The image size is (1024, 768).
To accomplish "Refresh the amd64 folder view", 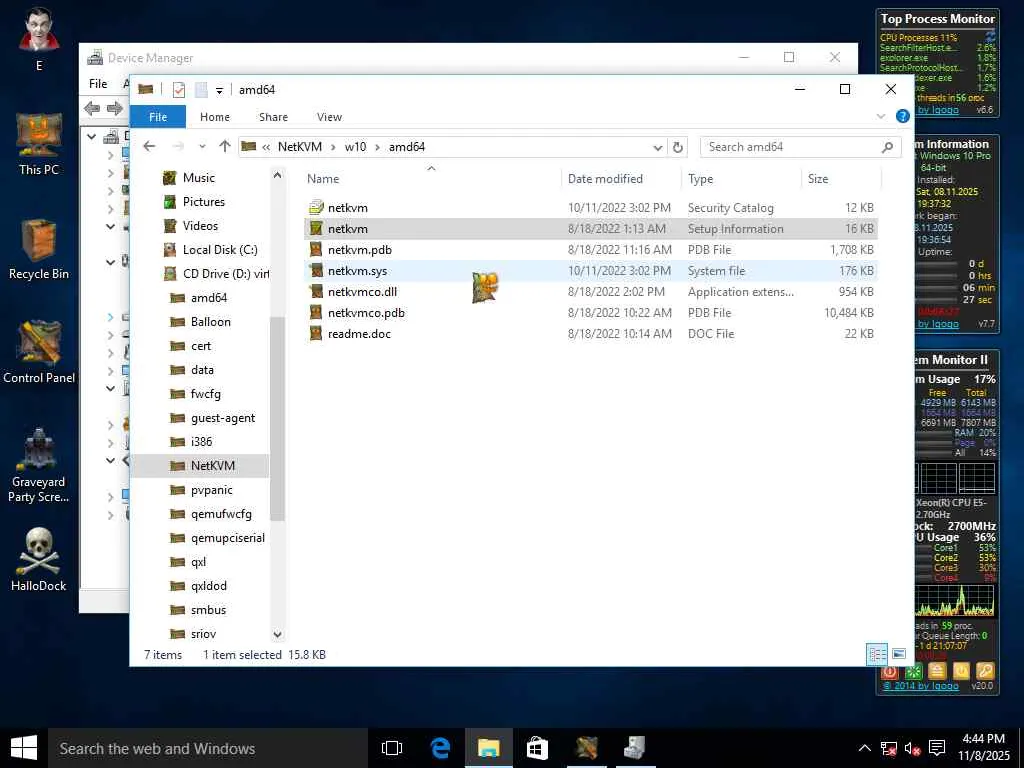I will click(677, 147).
